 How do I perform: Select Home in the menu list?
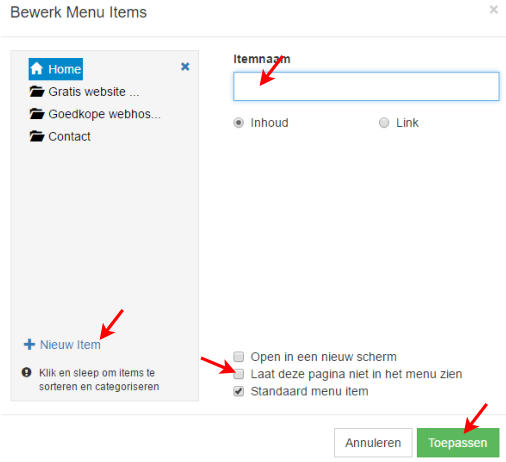[x=56, y=69]
